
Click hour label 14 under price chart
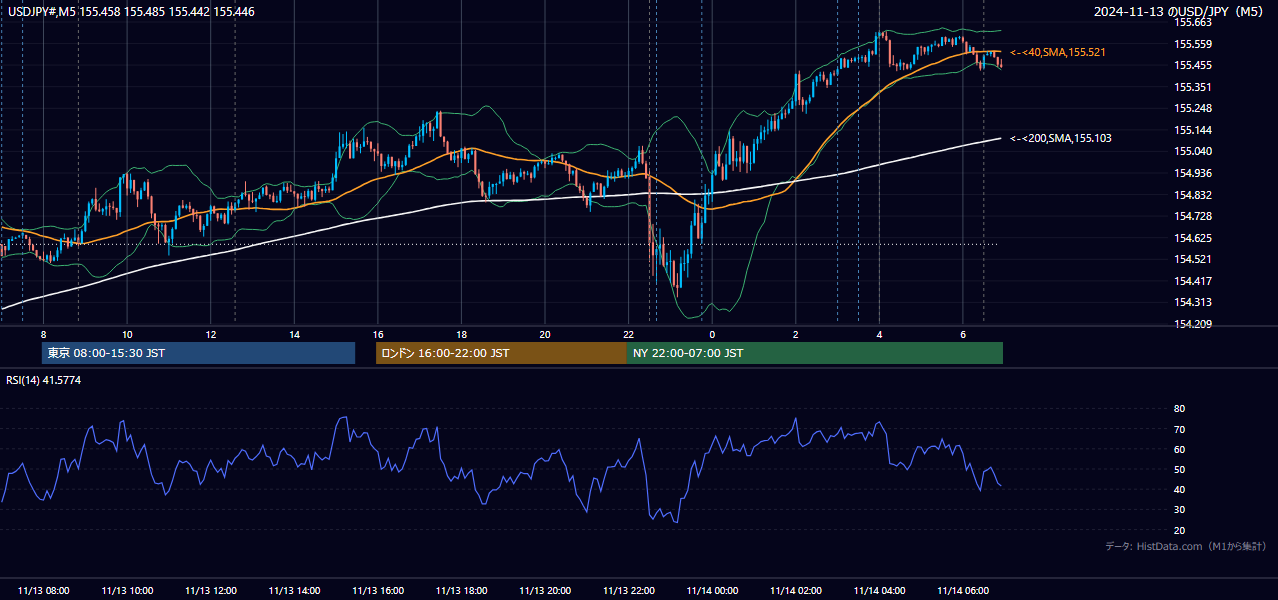coord(294,334)
